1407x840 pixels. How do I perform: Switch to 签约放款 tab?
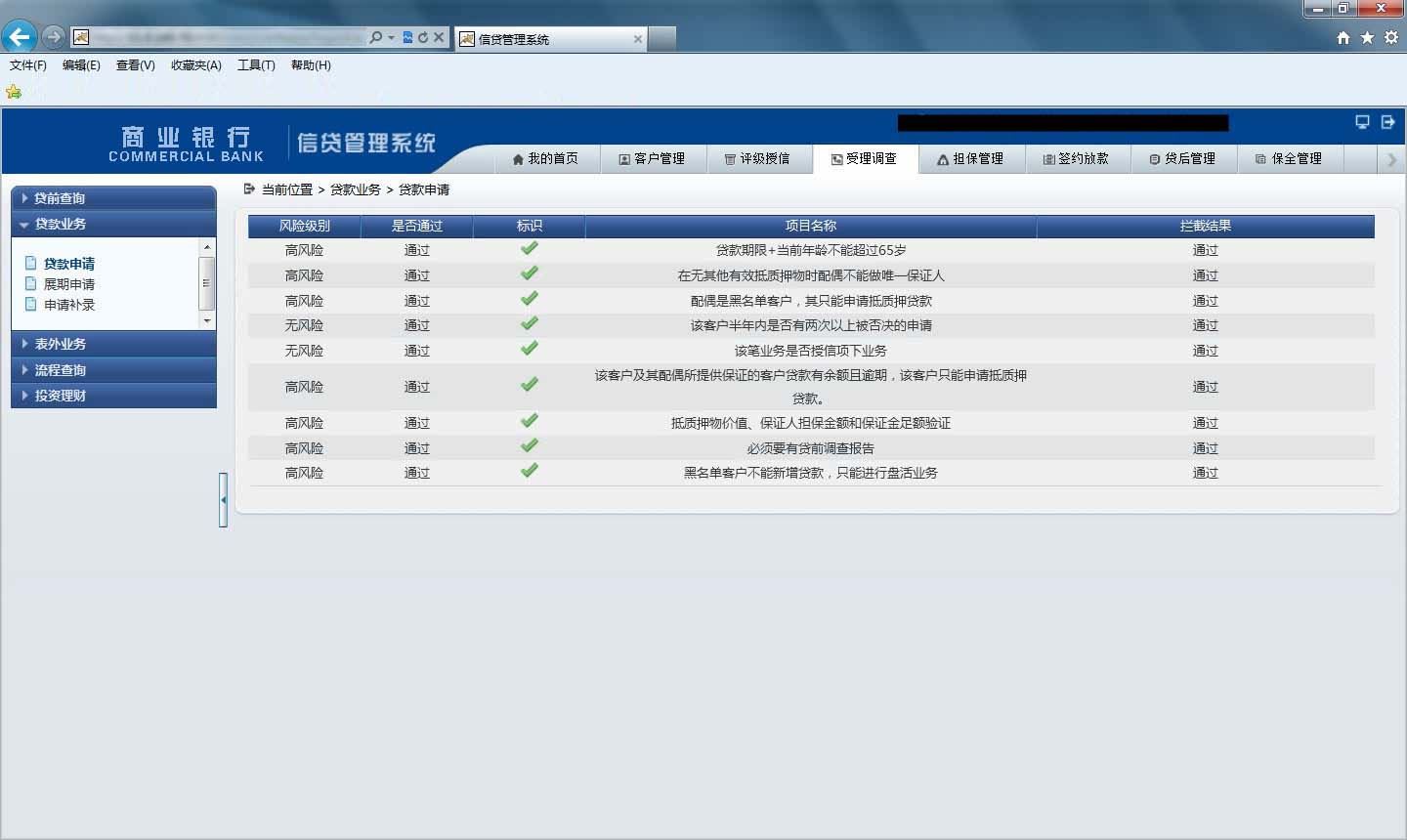click(x=1077, y=158)
